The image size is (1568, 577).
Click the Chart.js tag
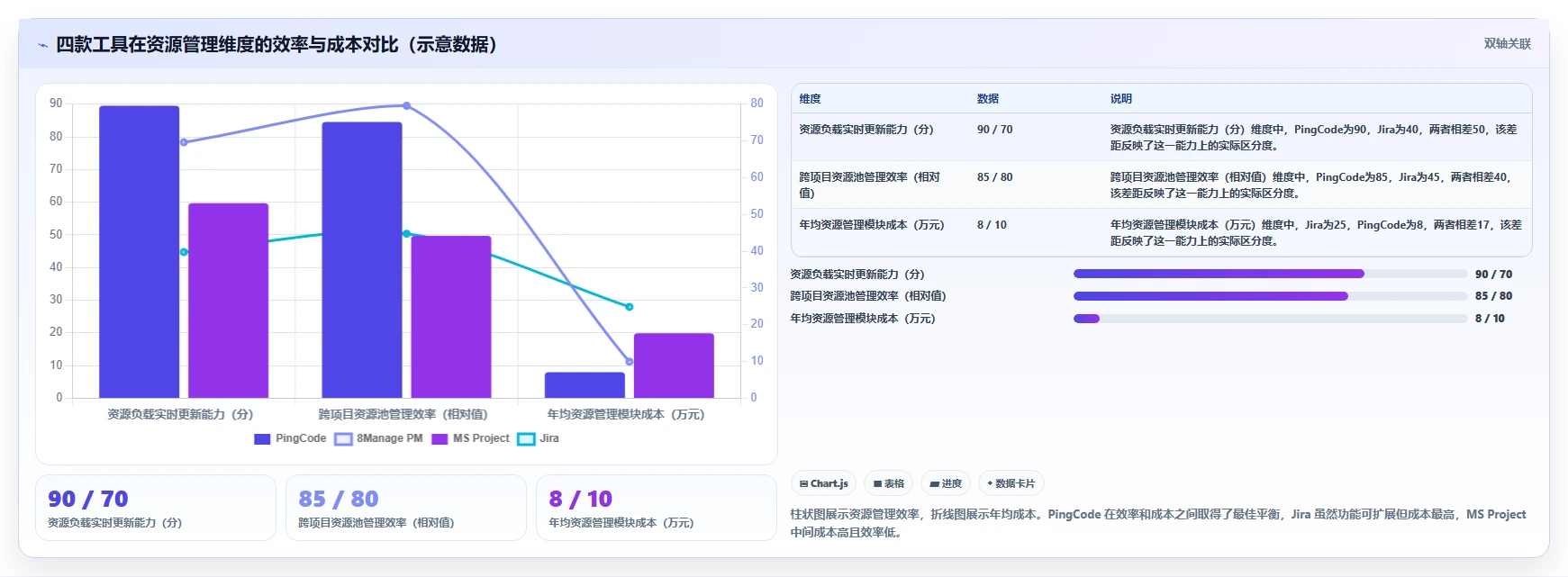(x=824, y=483)
